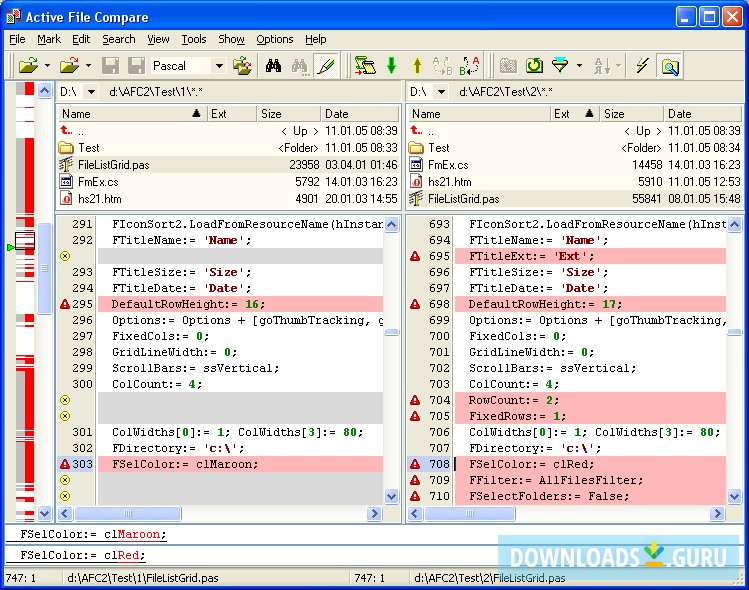Viewport: 749px width, 590px height.
Task: Click warning marker on left line 295
Action: pos(65,304)
